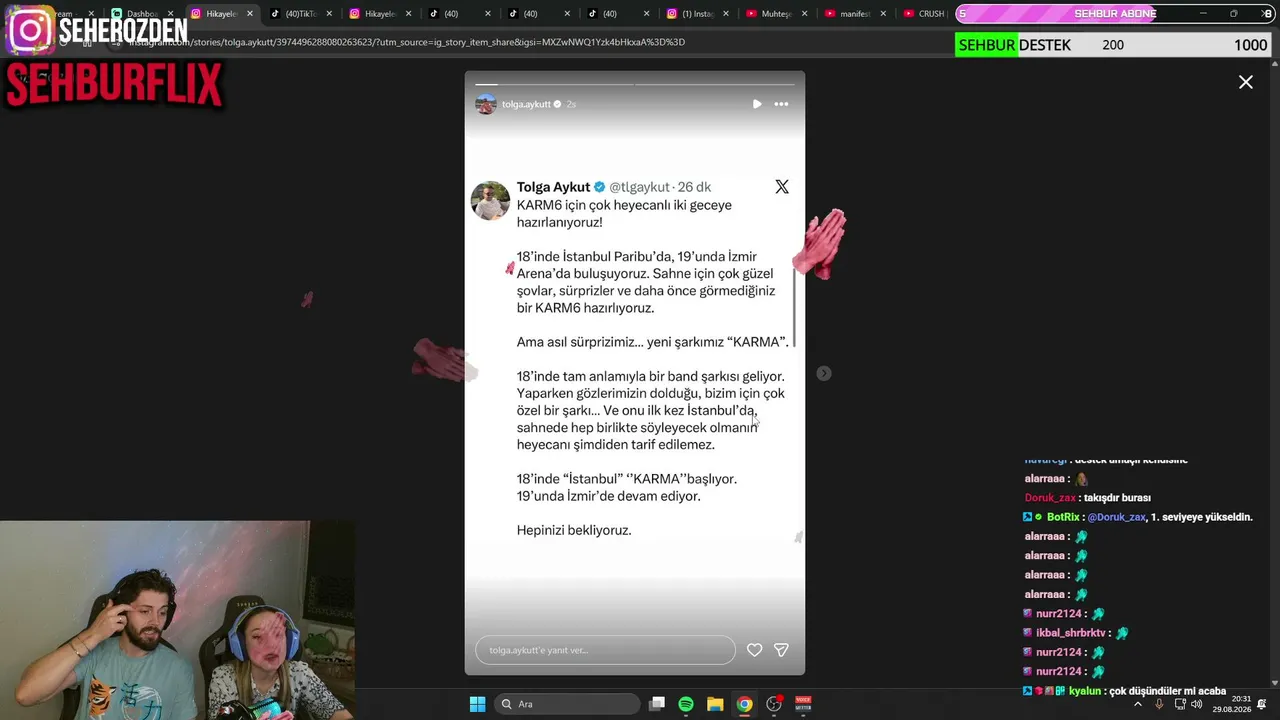Share the story via paper plane icon
Screen dimensions: 1280x720
(781, 650)
